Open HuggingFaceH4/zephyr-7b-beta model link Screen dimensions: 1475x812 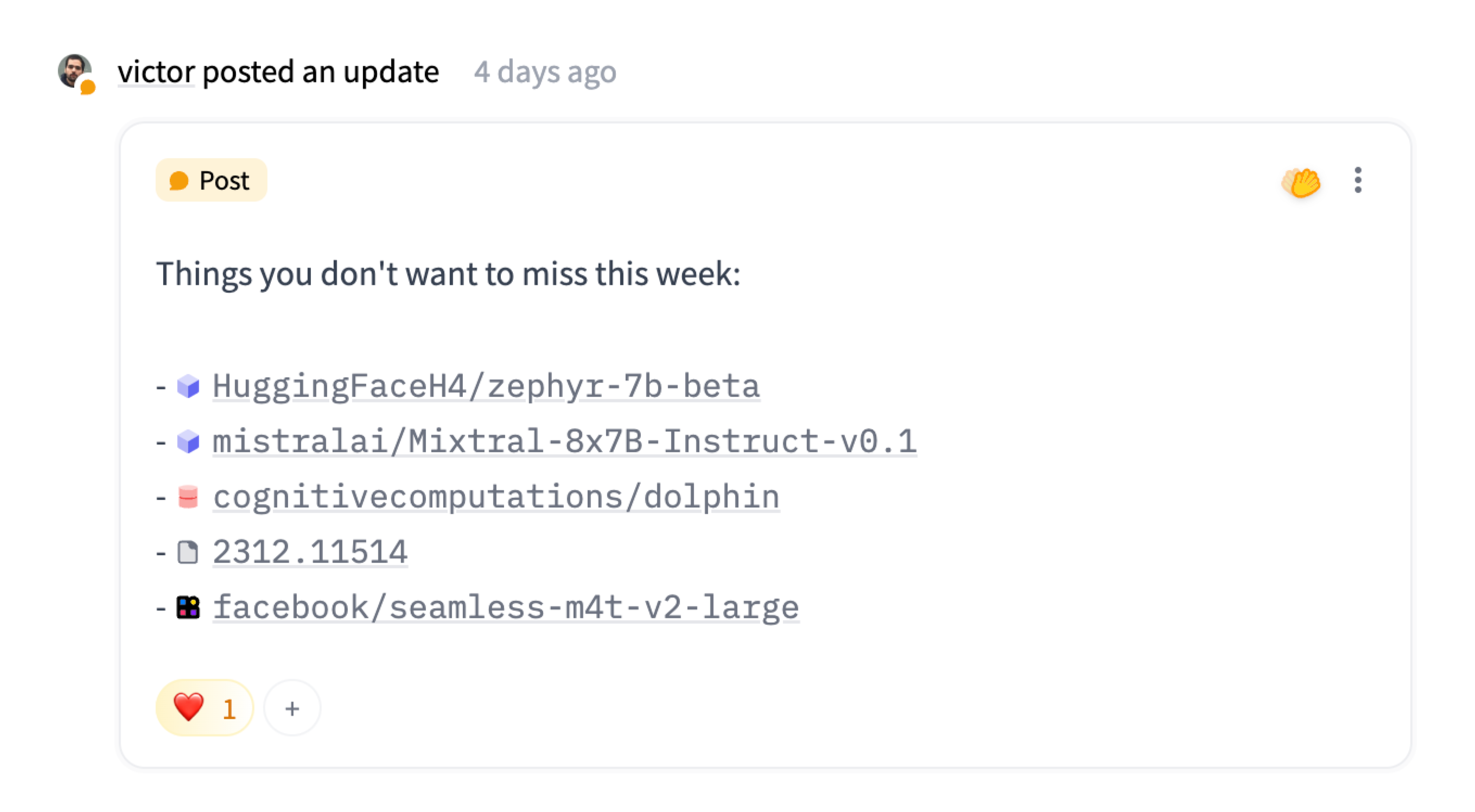click(486, 386)
